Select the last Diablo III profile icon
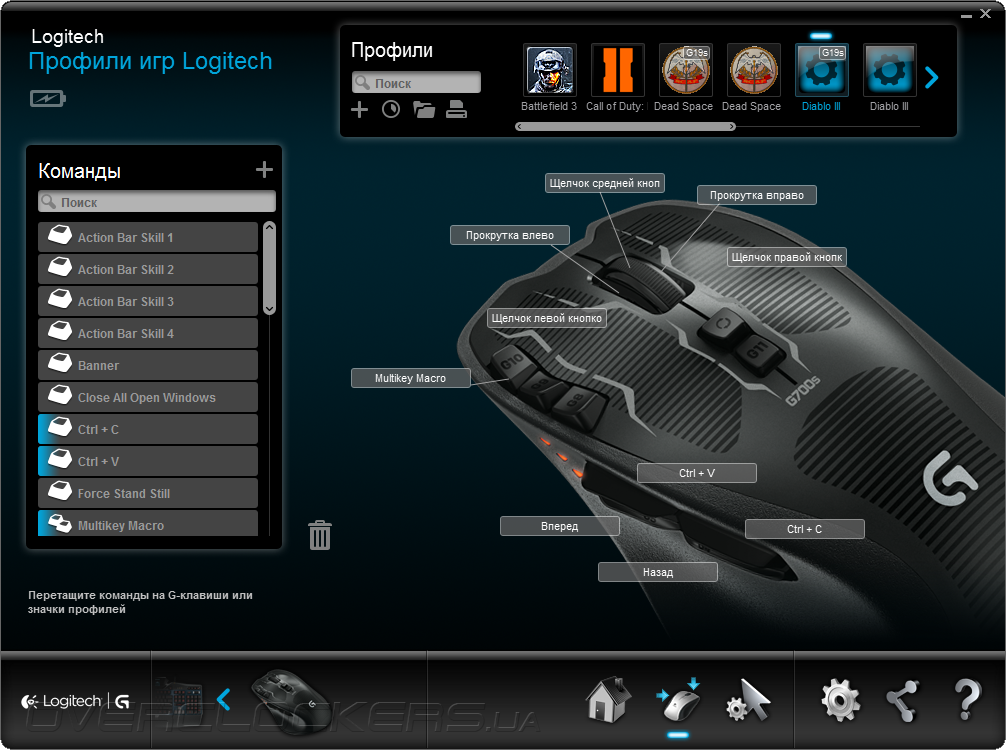Screen dimensions: 1006x750 point(889,70)
